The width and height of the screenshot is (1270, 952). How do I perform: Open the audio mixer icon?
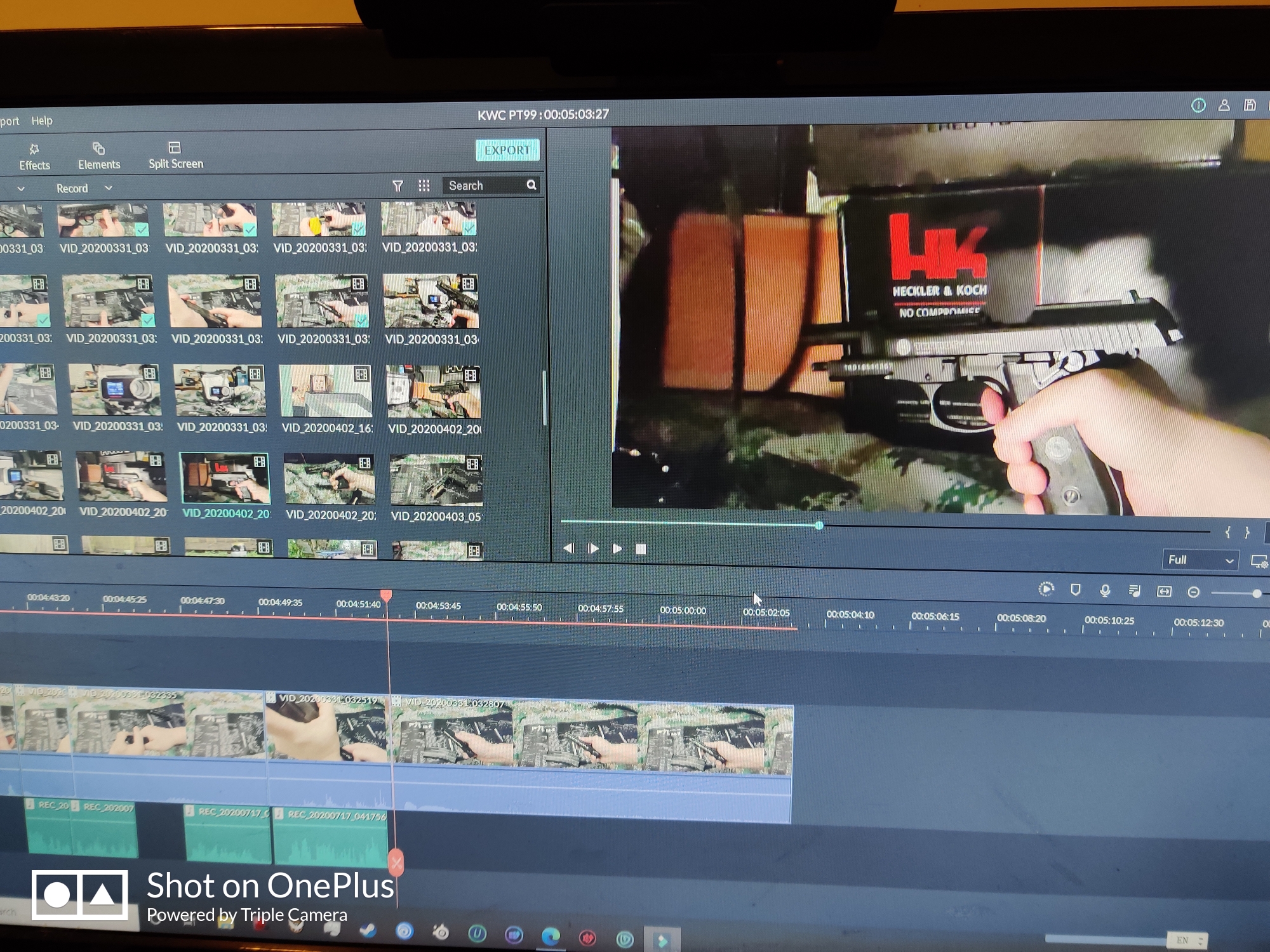pos(1134,592)
